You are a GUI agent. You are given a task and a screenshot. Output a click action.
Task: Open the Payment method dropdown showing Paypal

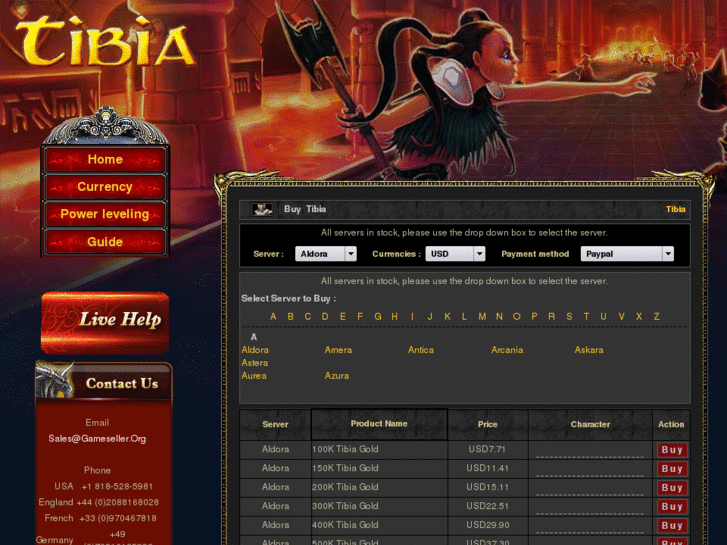point(627,254)
